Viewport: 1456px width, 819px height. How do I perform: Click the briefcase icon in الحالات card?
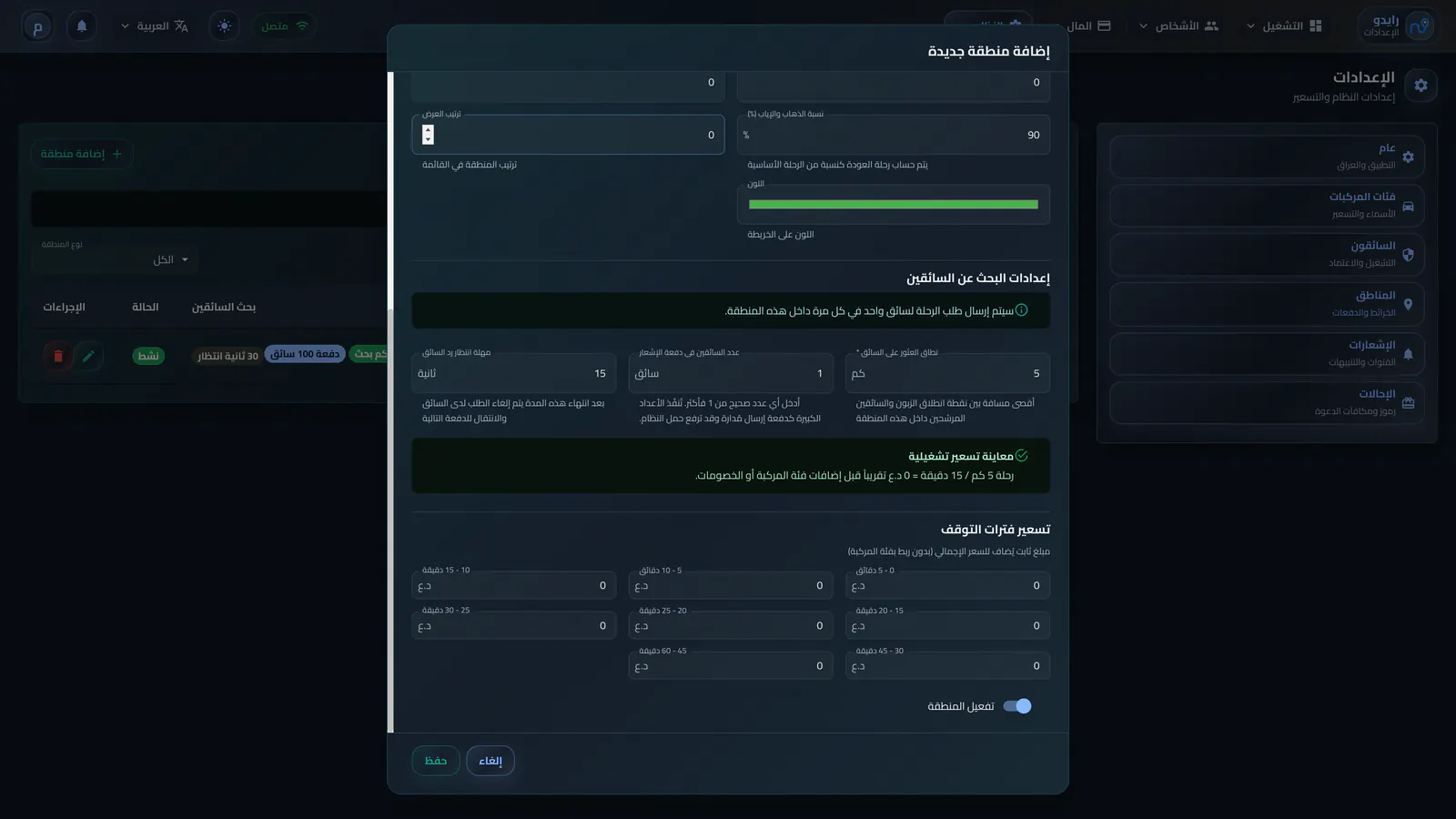(x=1408, y=403)
